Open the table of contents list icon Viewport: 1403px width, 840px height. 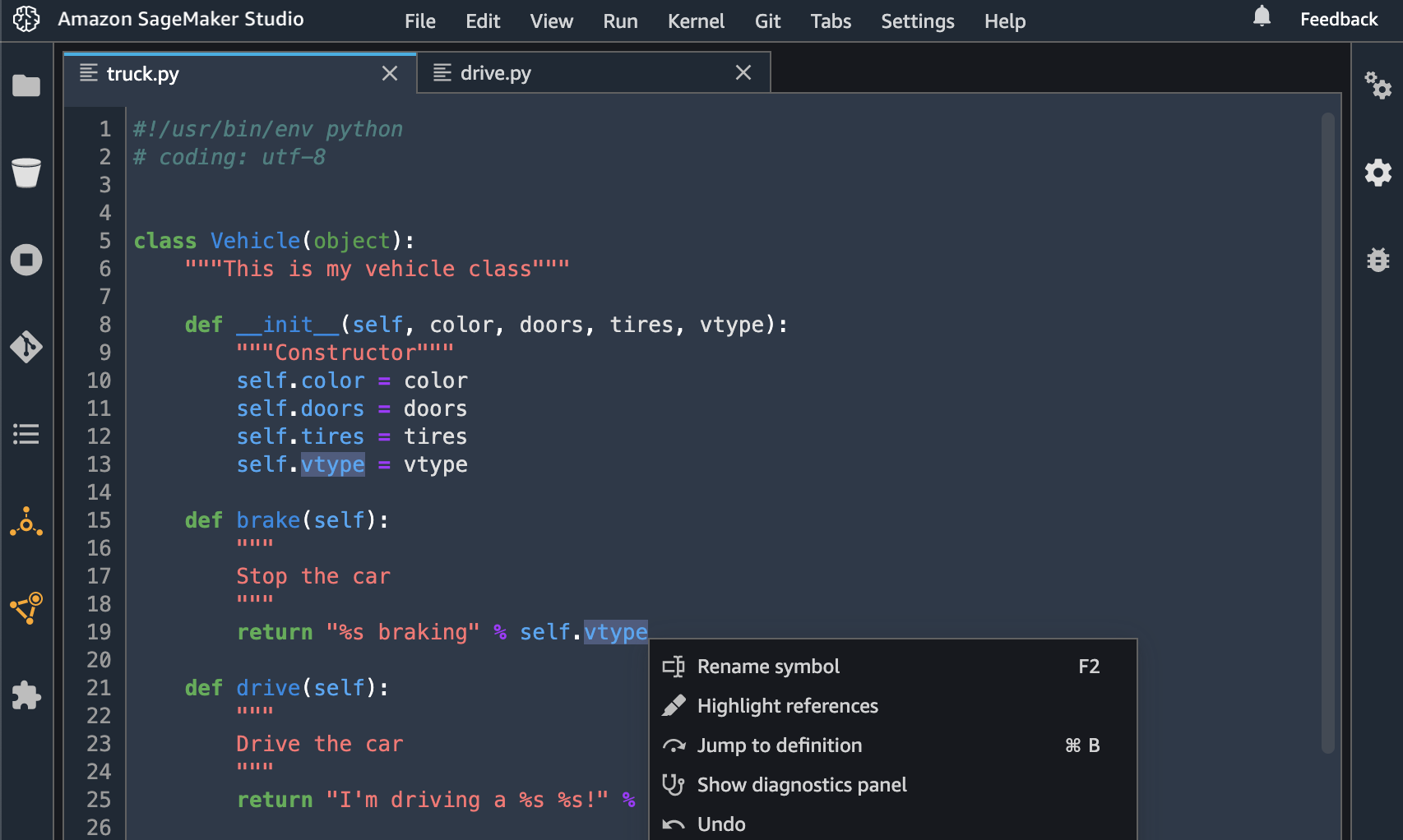coord(26,434)
